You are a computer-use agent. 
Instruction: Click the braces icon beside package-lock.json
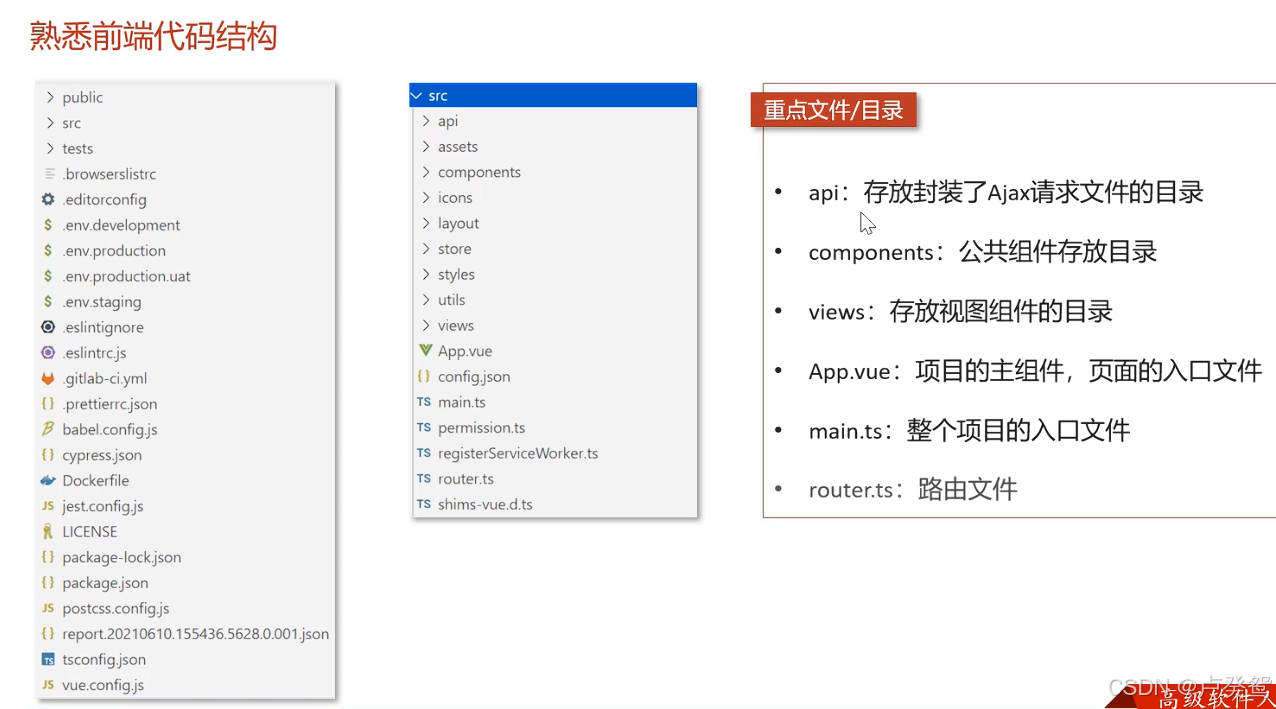[x=48, y=557]
